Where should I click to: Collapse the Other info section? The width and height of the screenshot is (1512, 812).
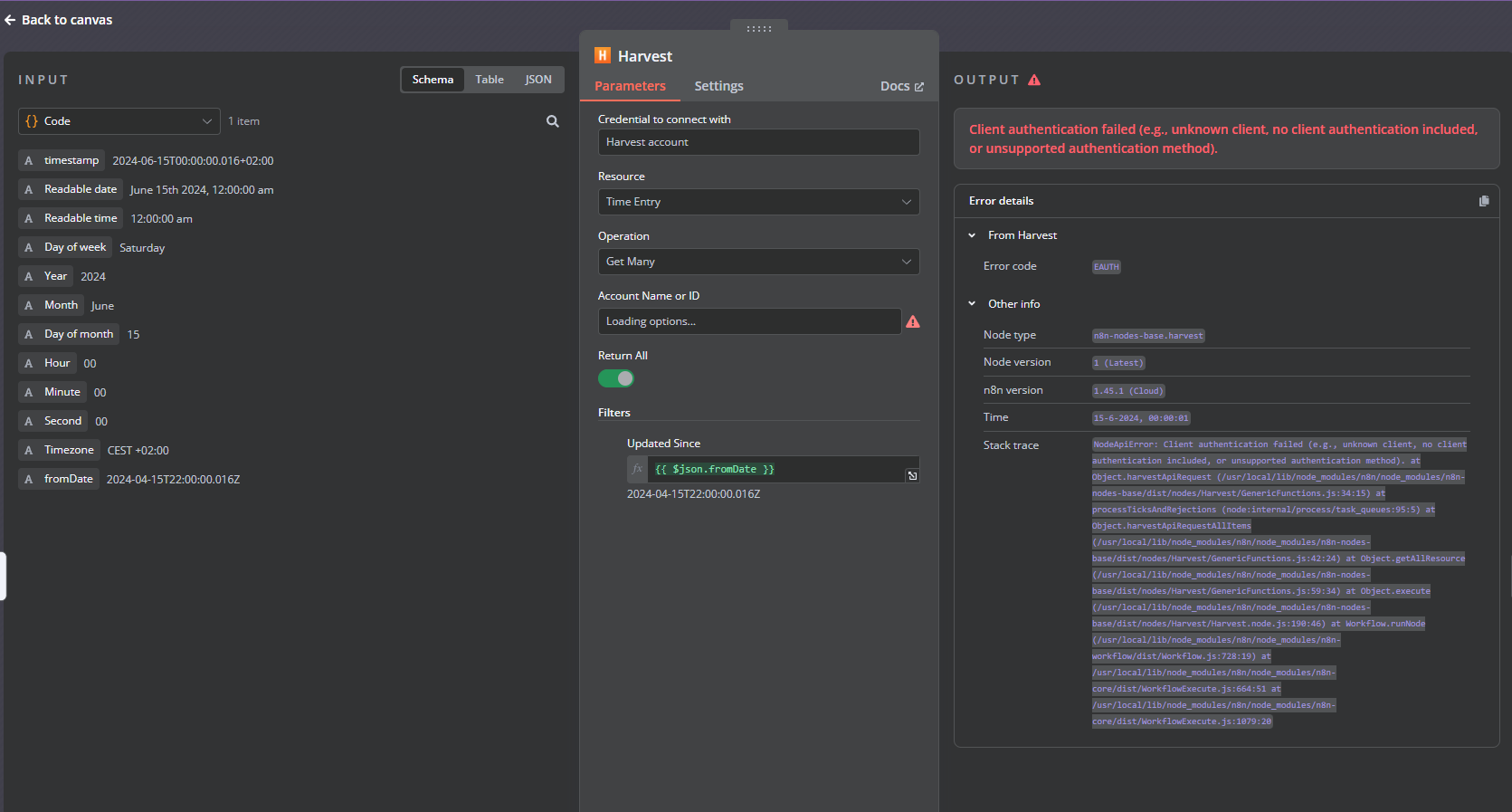point(972,304)
